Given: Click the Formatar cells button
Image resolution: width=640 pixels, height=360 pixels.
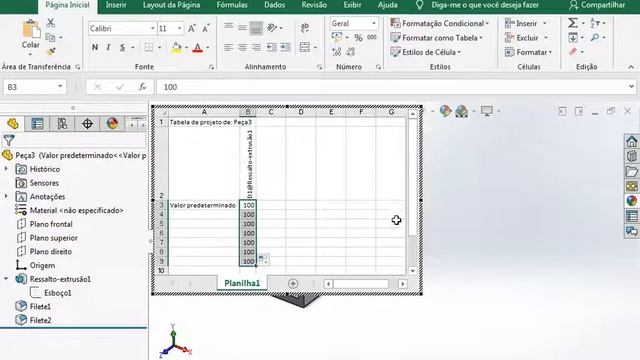Looking at the screenshot, I should [x=528, y=52].
